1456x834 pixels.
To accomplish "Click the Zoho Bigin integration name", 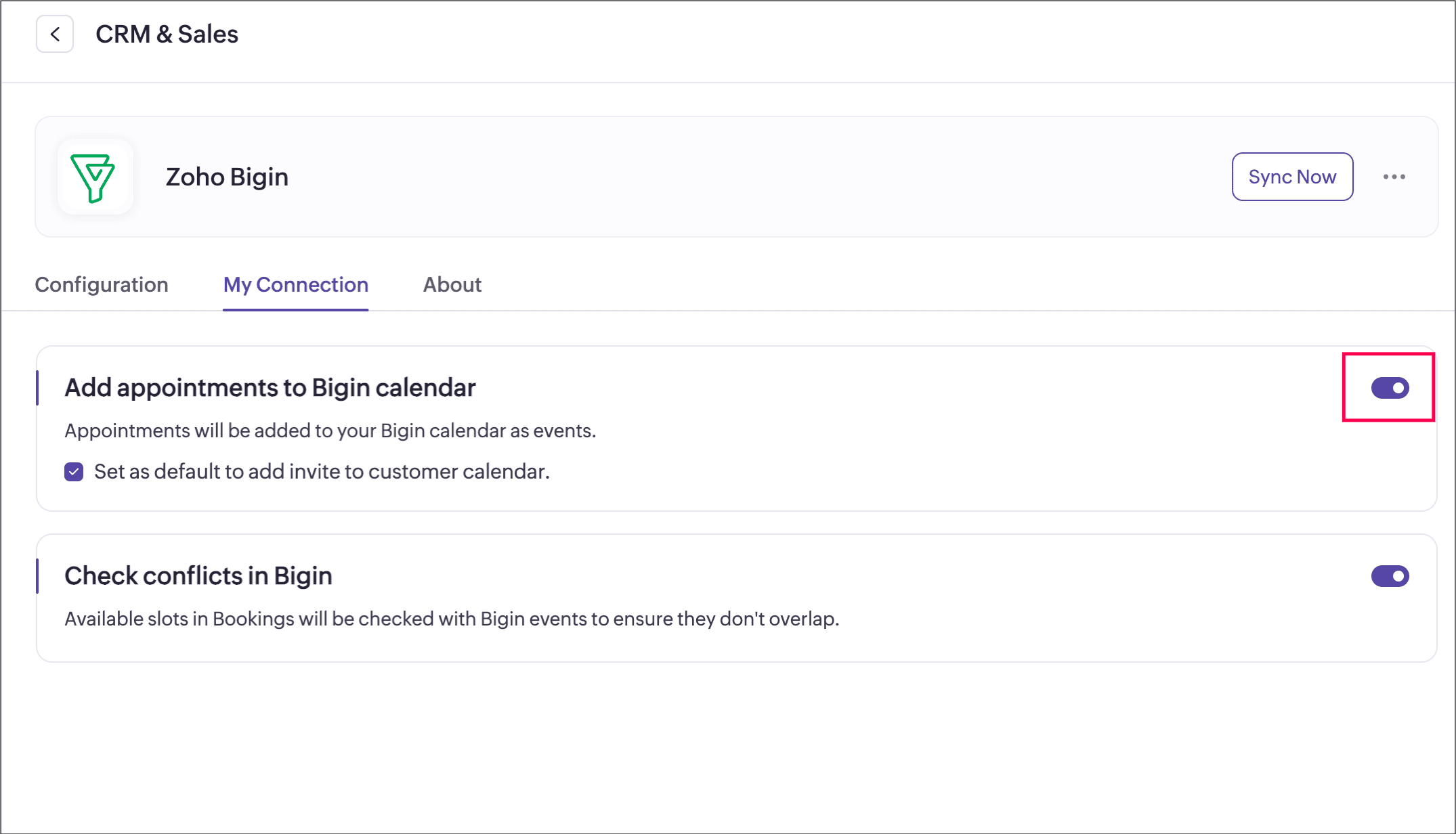I will point(227,177).
